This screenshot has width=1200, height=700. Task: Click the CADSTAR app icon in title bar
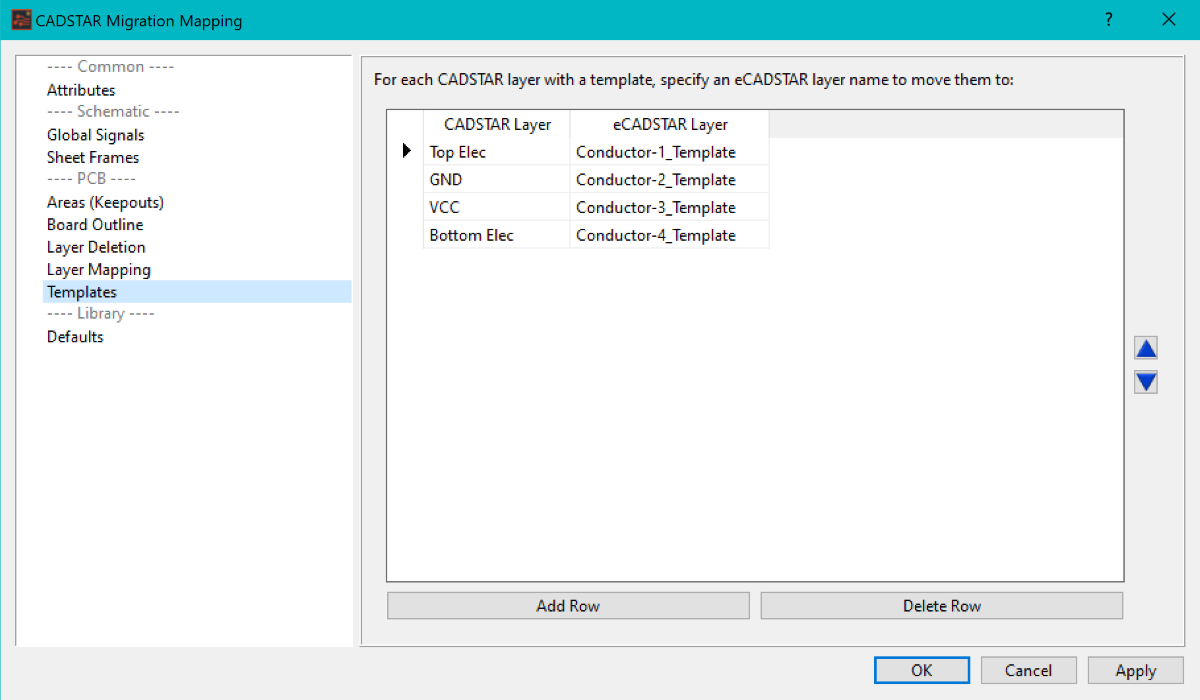(21, 20)
